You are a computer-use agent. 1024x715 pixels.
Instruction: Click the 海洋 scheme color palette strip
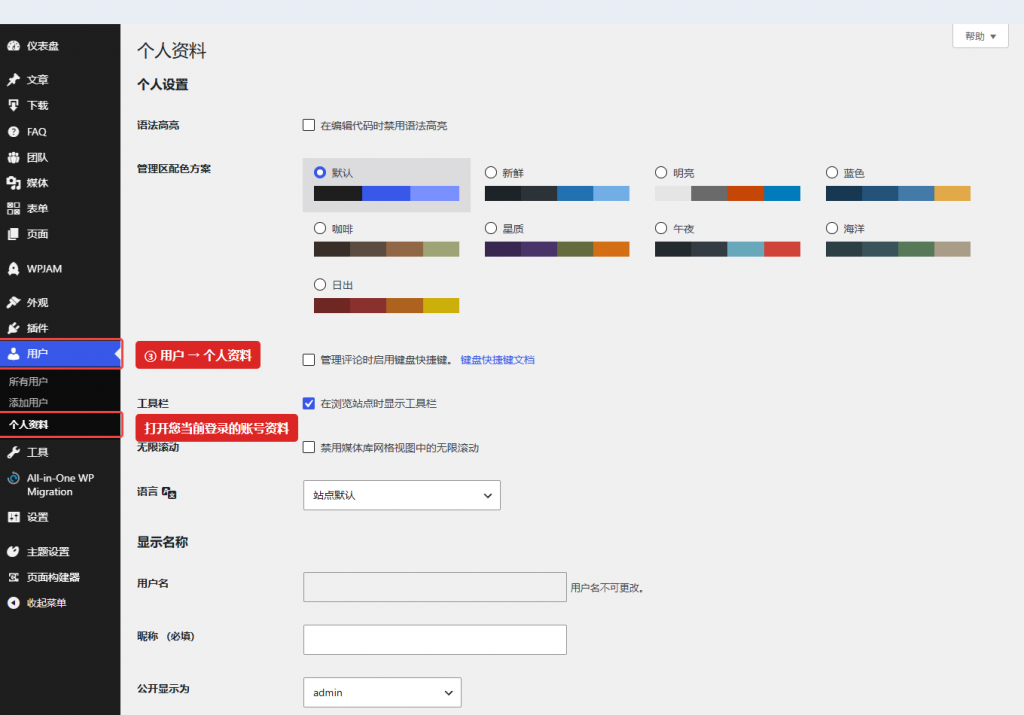(x=898, y=249)
